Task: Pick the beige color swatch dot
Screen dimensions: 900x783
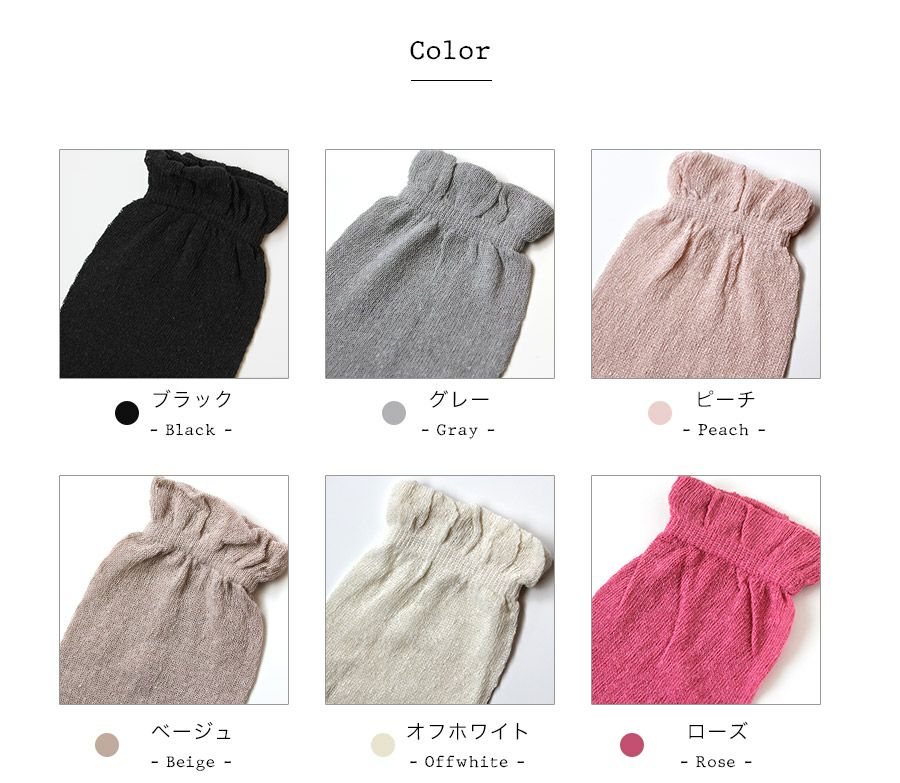Action: point(107,745)
